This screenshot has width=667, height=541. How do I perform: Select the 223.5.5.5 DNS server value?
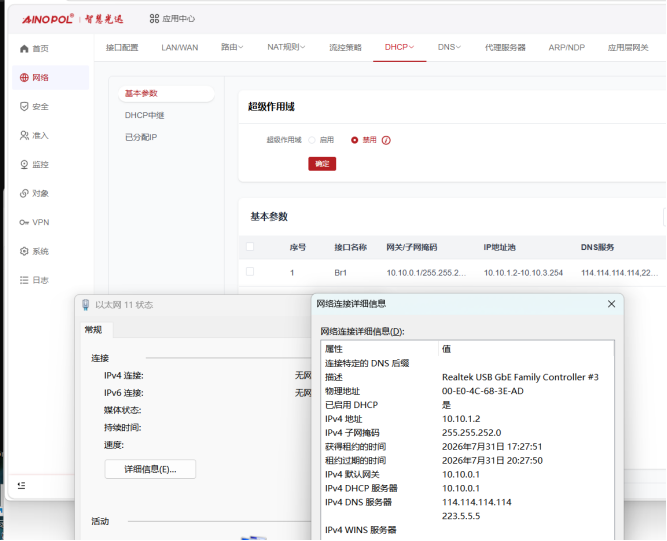pos(461,516)
